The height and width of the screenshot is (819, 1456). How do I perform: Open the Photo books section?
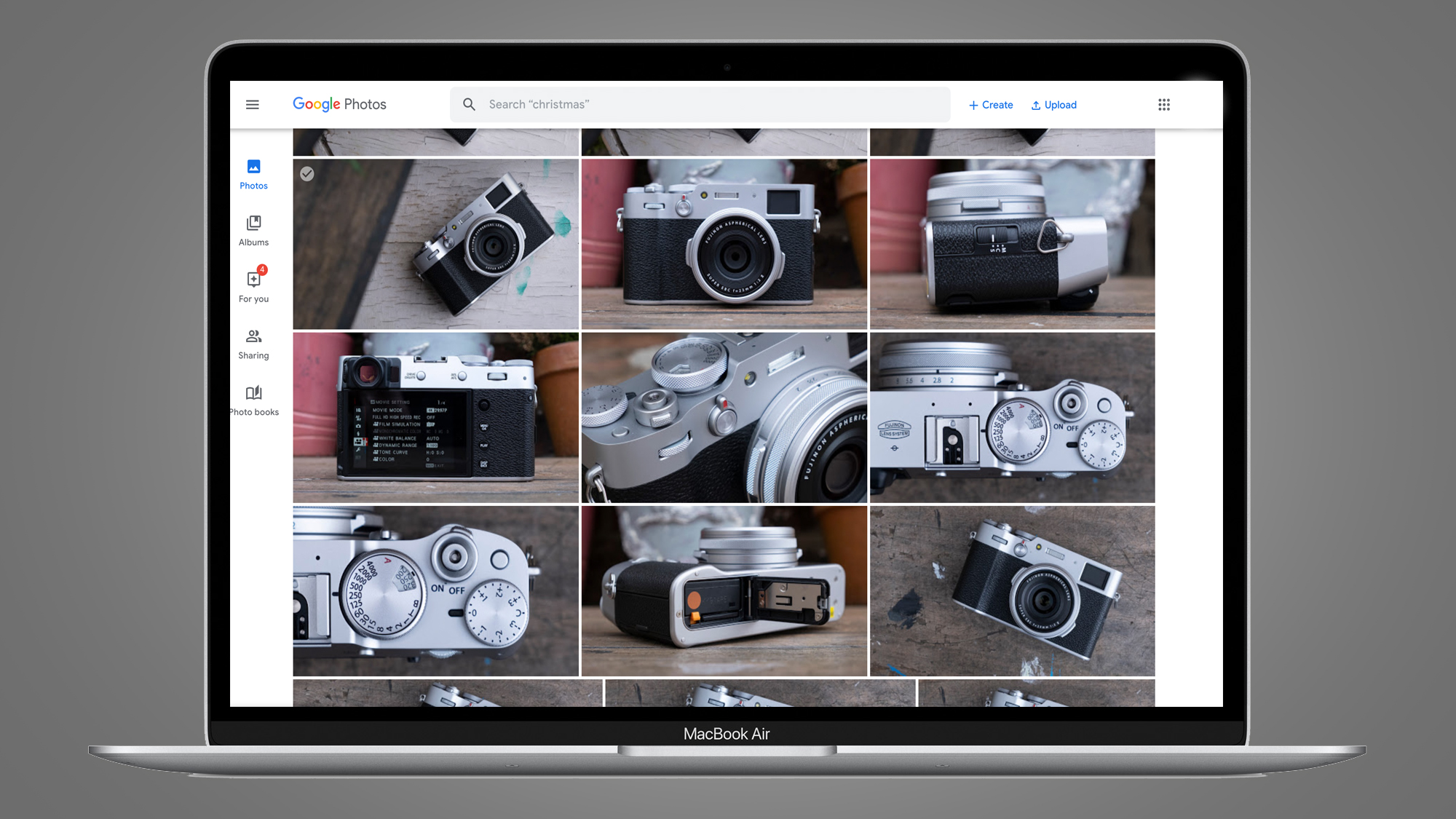[254, 400]
